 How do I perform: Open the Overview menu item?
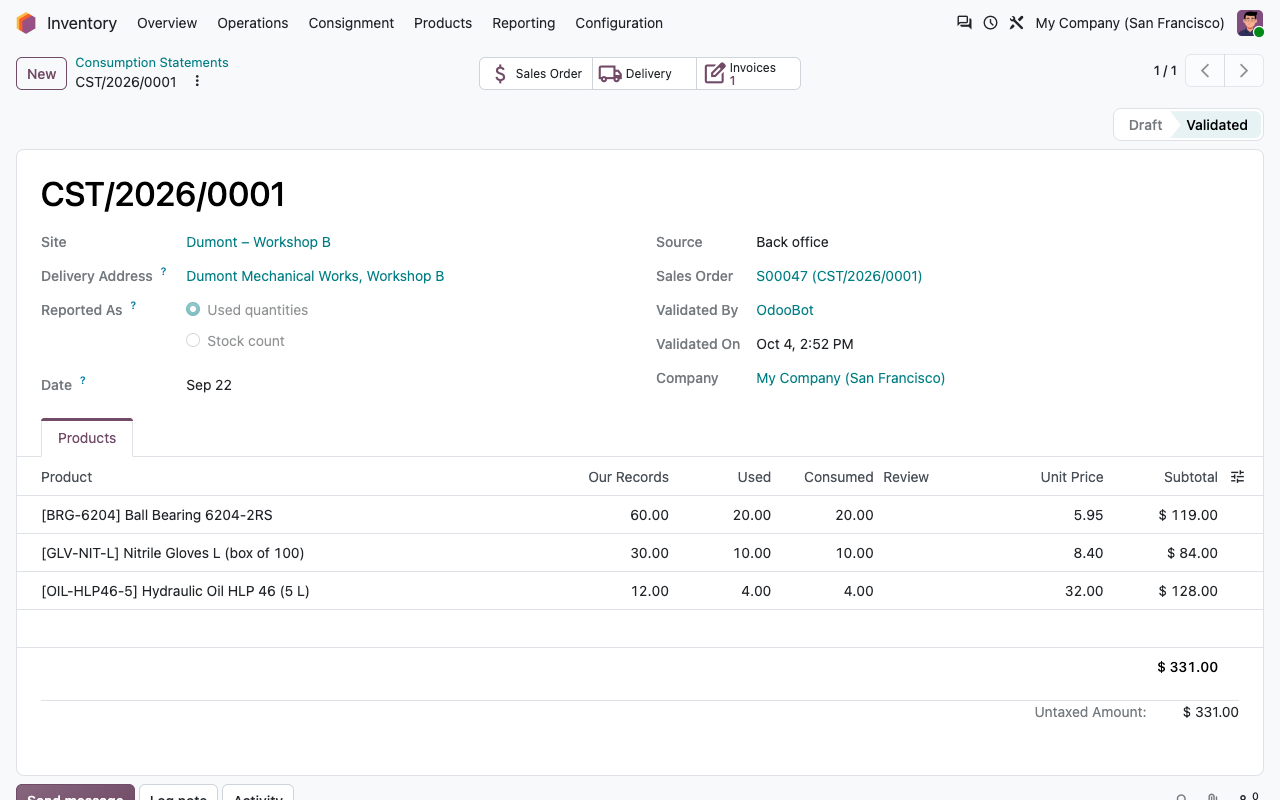[x=167, y=23]
